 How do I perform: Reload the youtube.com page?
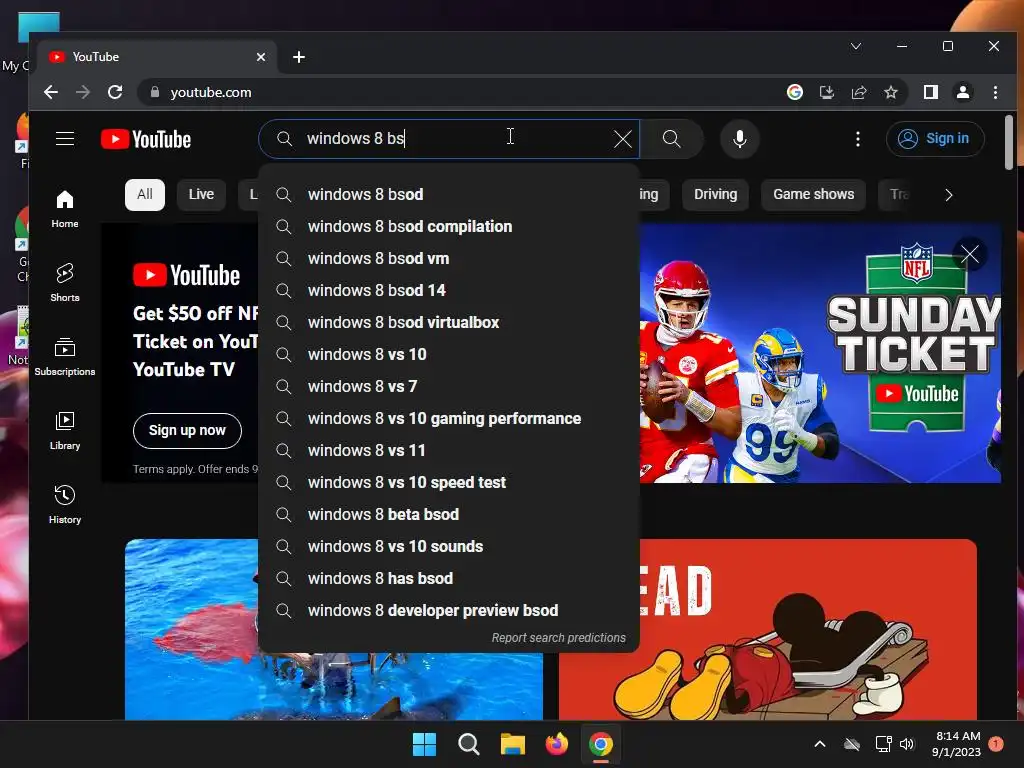[x=115, y=92]
